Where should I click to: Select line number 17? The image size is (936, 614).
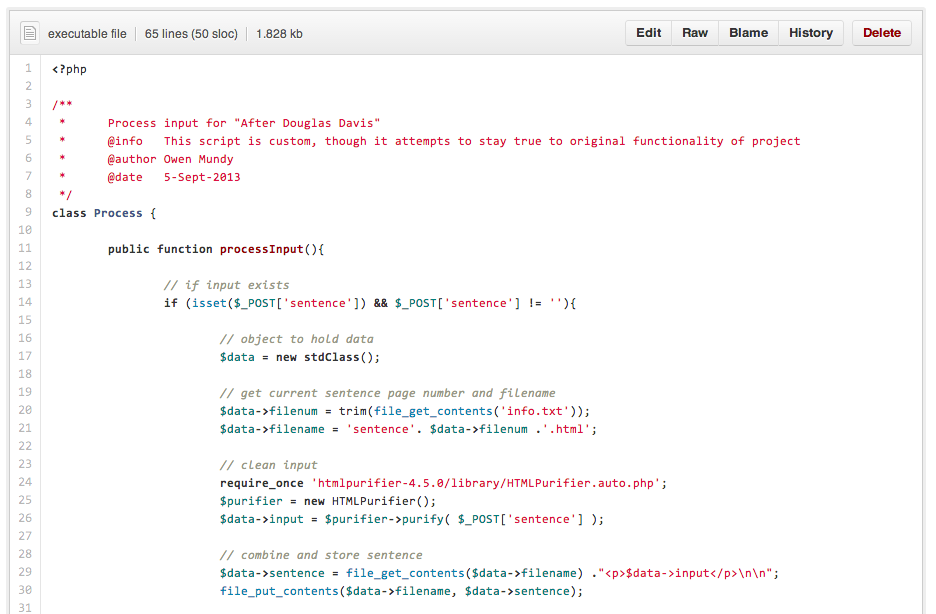click(x=25, y=356)
